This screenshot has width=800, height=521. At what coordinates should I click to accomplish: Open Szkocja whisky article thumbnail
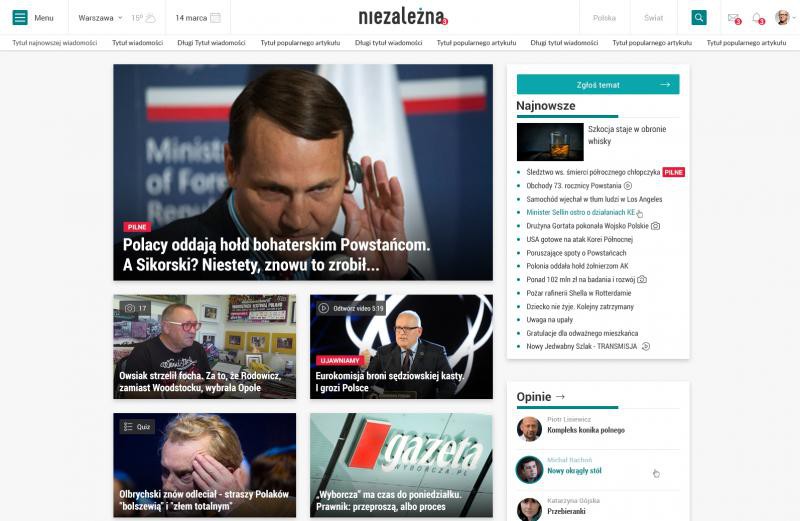[x=550, y=142]
